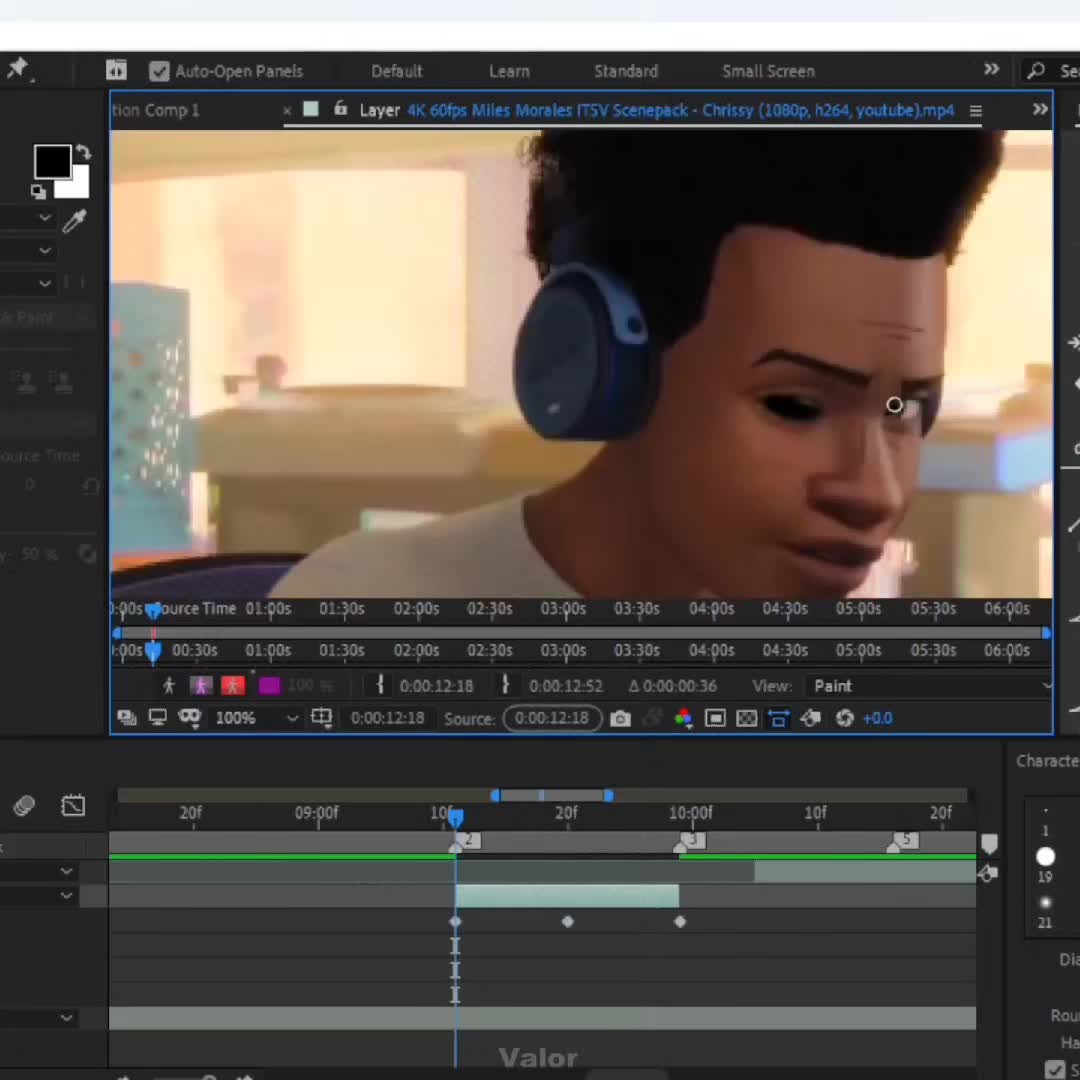Click the timeline current-time indicator

click(x=455, y=818)
